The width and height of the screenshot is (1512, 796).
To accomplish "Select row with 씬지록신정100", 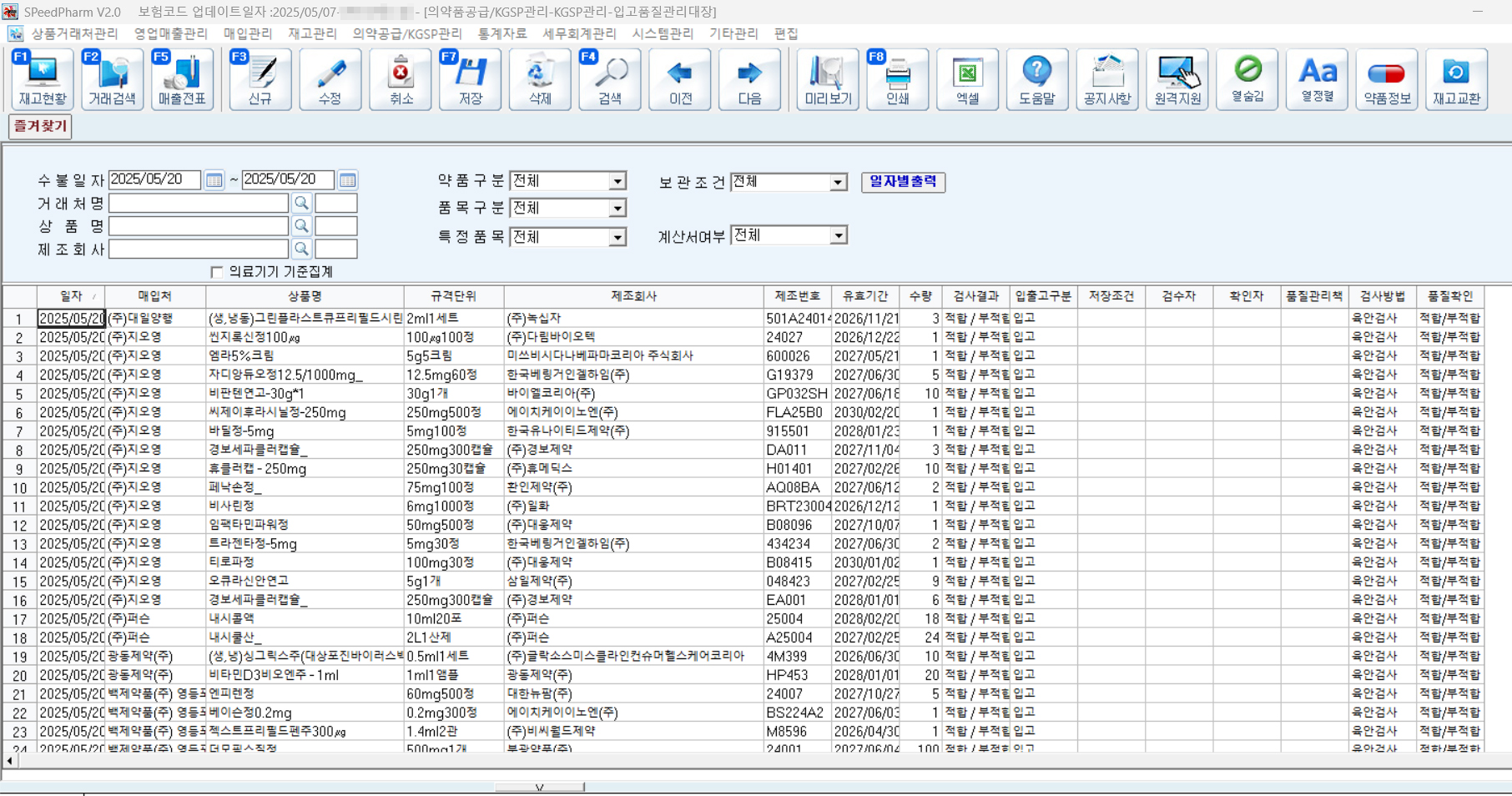I will coord(305,337).
